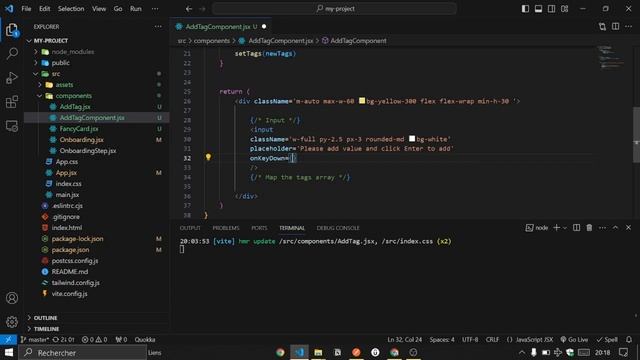Switch to the PROBLEMS panel tab
The height and width of the screenshot is (360, 640).
[226, 228]
